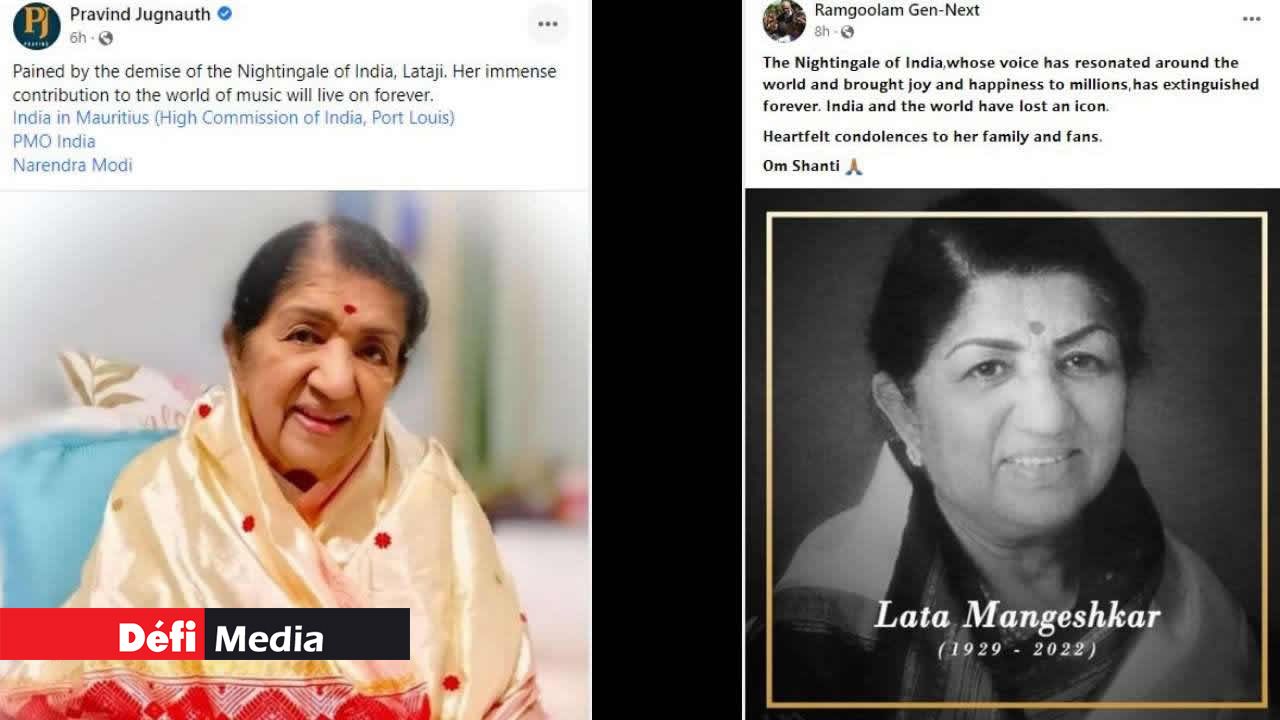Viewport: 1280px width, 720px height.
Task: Click the Lata Mangeshkar name caption in the tribute
Action: click(x=1017, y=616)
